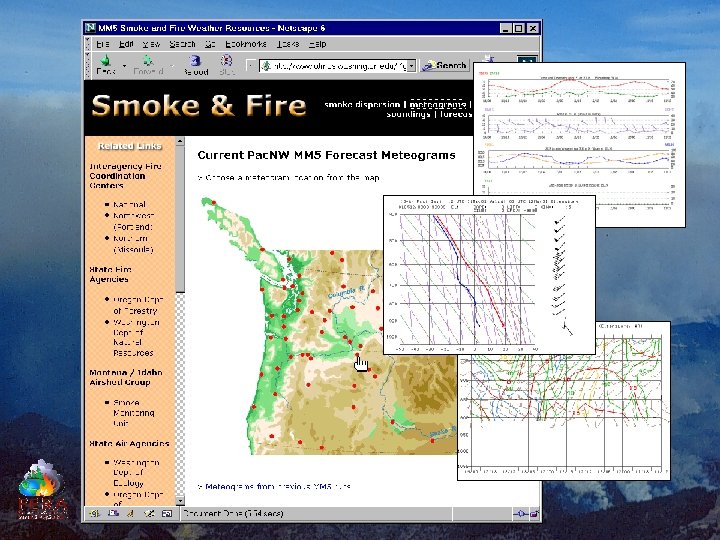Image resolution: width=720 pixels, height=540 pixels.
Task: Click the skew-T sounding diagram image
Action: tap(489, 275)
